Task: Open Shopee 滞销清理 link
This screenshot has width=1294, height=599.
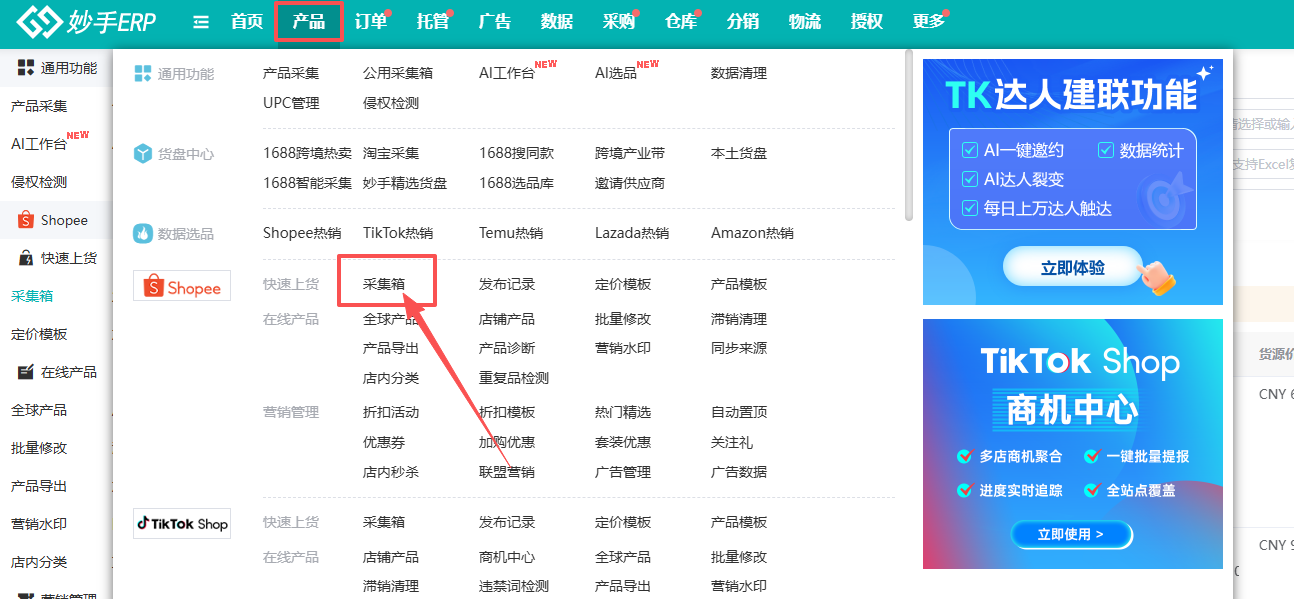Action: (x=739, y=319)
